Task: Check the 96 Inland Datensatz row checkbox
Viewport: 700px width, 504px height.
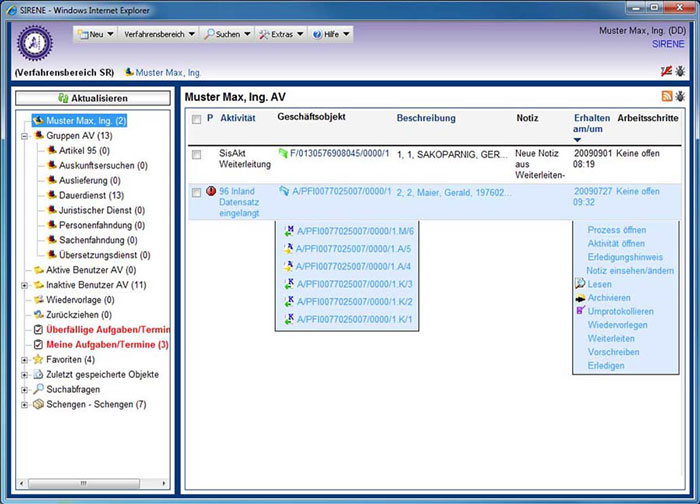Action: click(196, 192)
